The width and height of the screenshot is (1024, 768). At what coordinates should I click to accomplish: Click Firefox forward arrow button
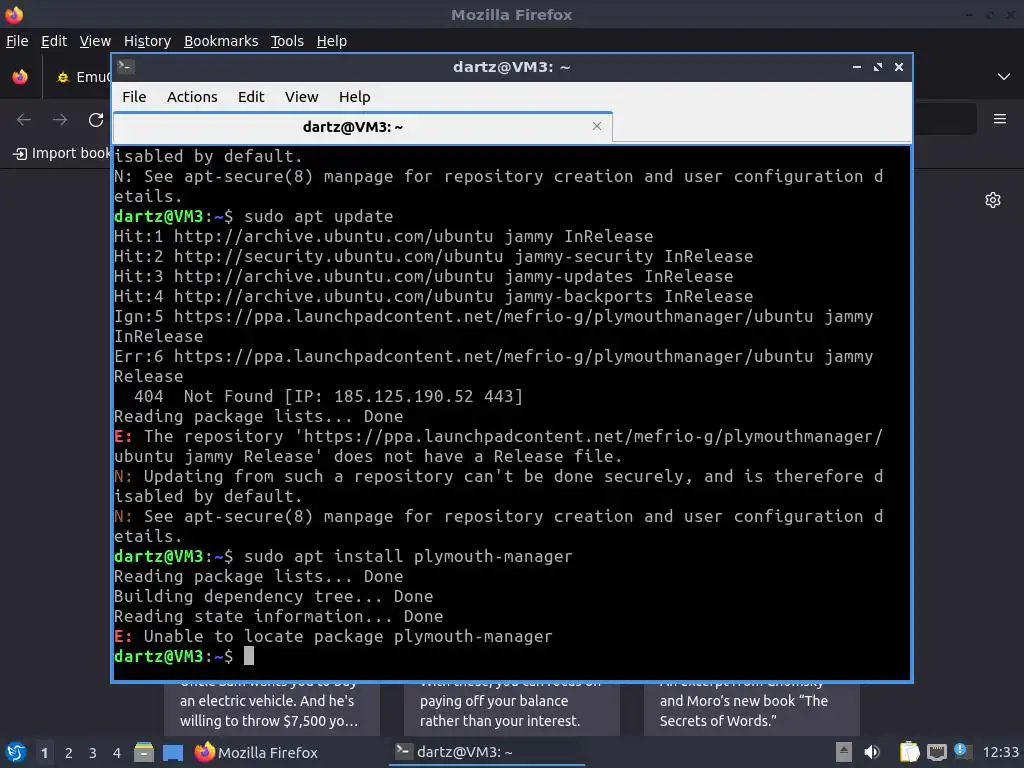[60, 120]
